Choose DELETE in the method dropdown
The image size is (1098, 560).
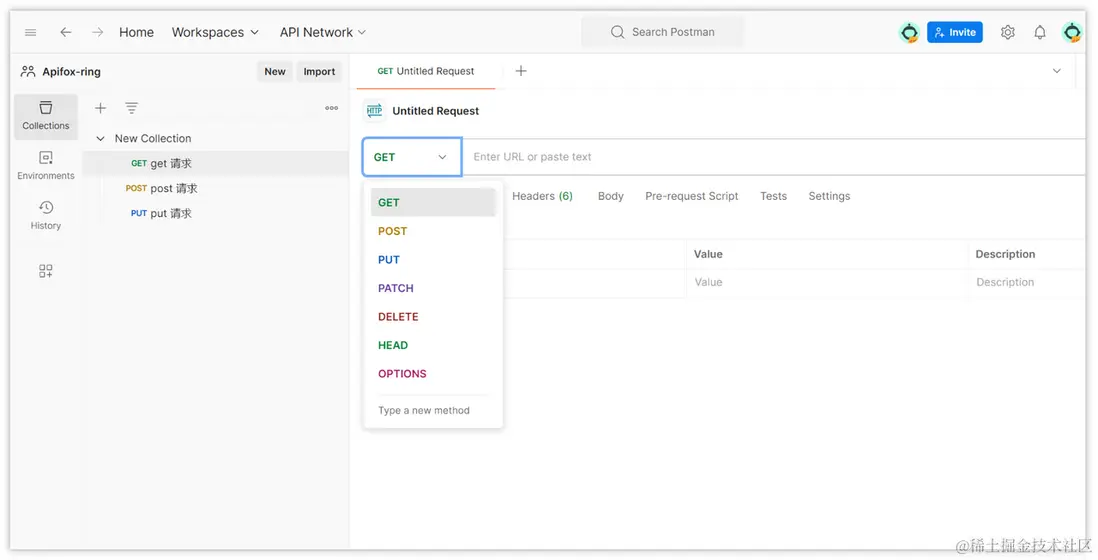coord(398,317)
